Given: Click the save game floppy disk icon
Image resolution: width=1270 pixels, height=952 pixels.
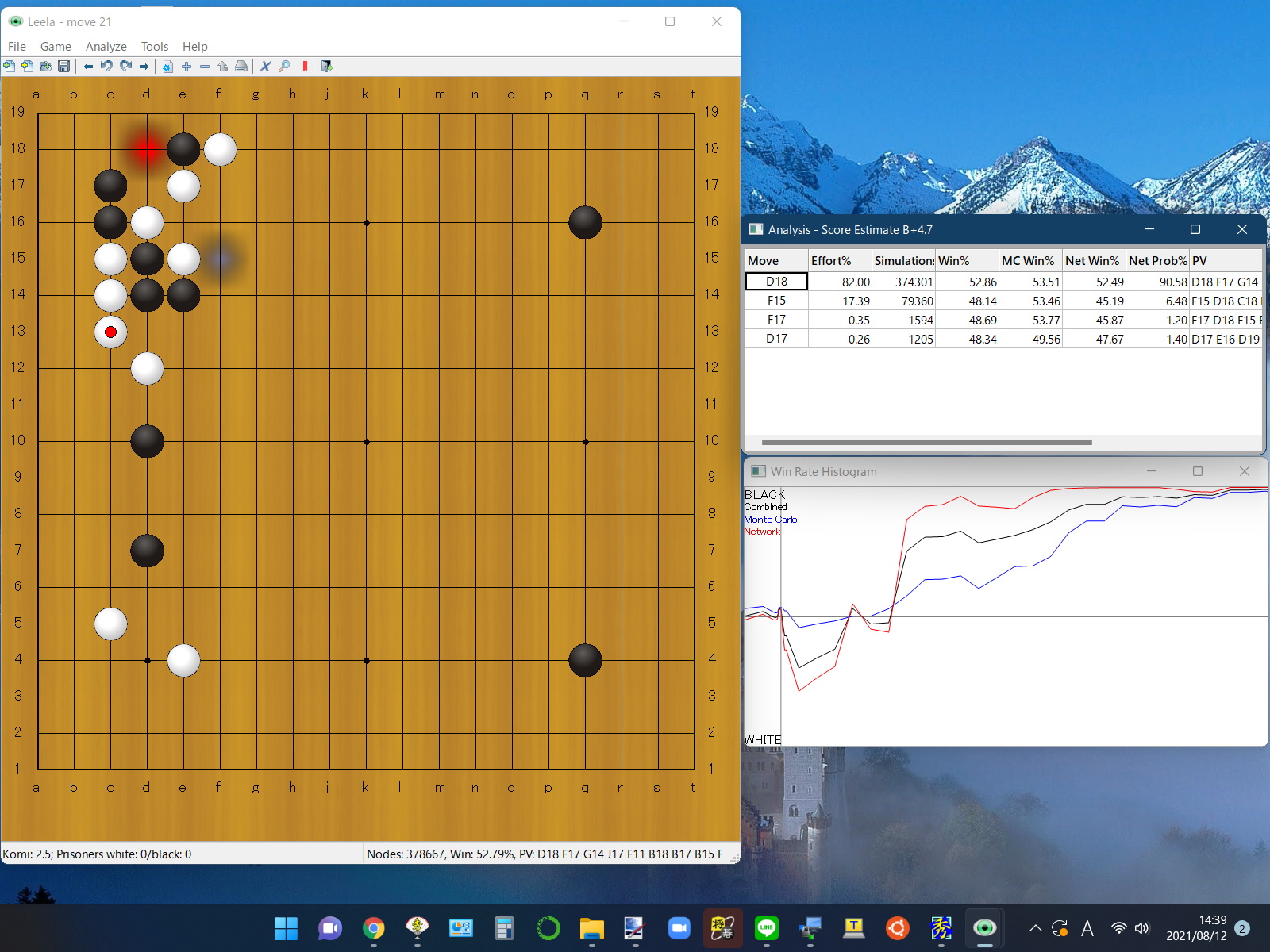Looking at the screenshot, I should 64,67.
